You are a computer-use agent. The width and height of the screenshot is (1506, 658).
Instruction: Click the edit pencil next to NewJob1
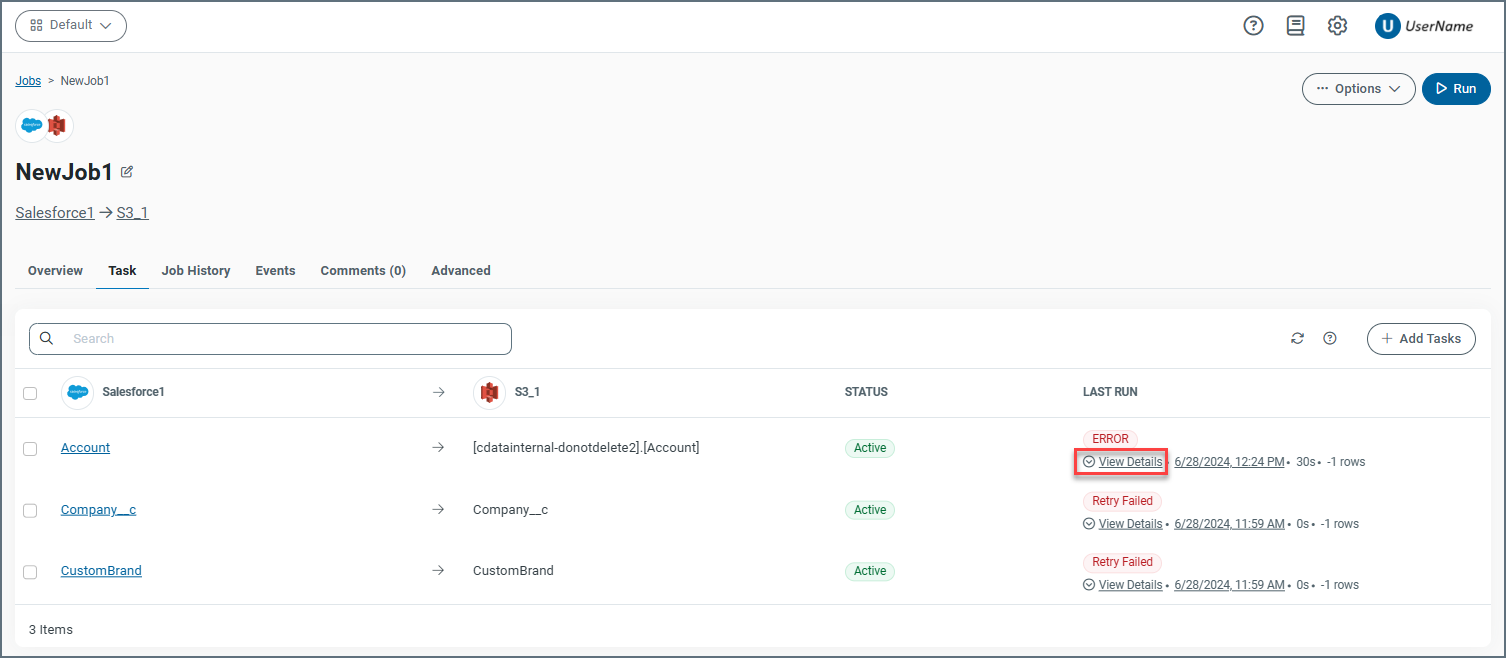[x=127, y=172]
